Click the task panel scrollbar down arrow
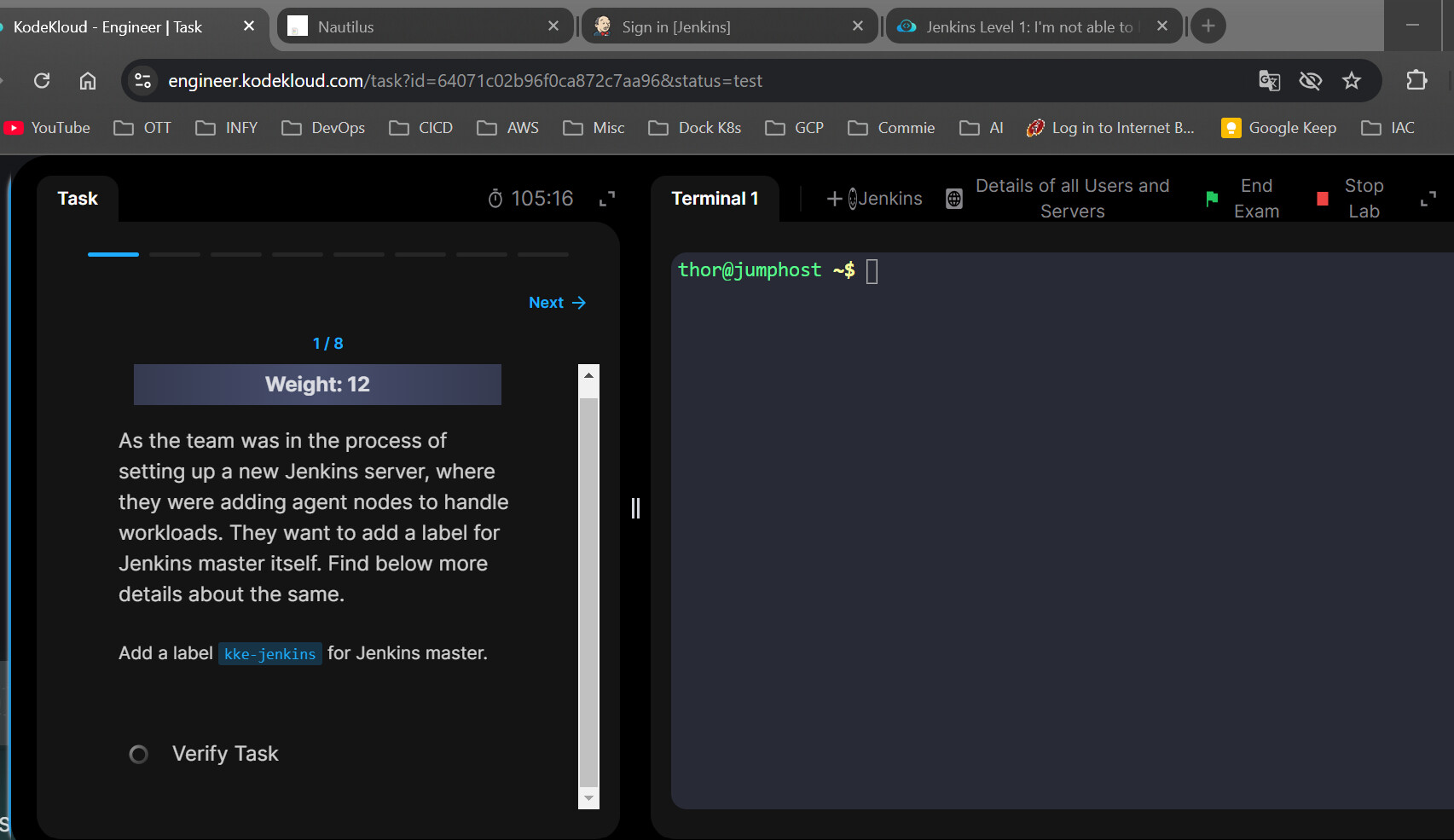The height and width of the screenshot is (840, 1454). click(x=588, y=798)
